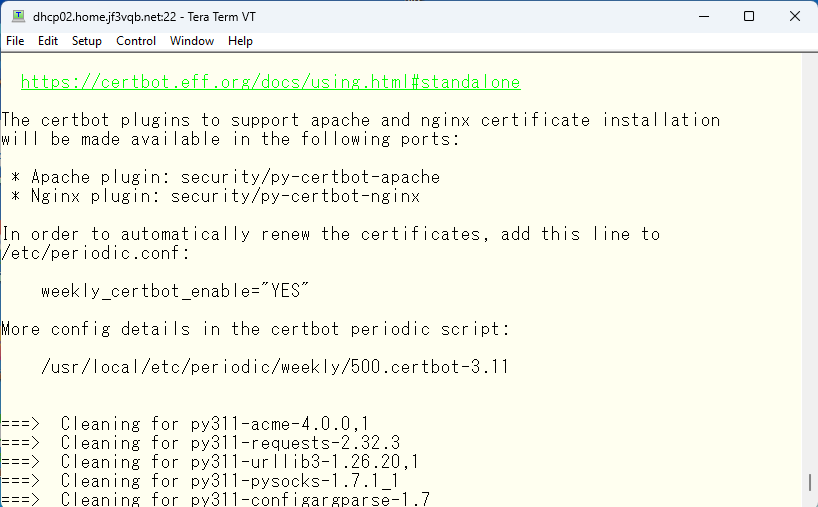Click the Tera Term title bar icon

18,16
